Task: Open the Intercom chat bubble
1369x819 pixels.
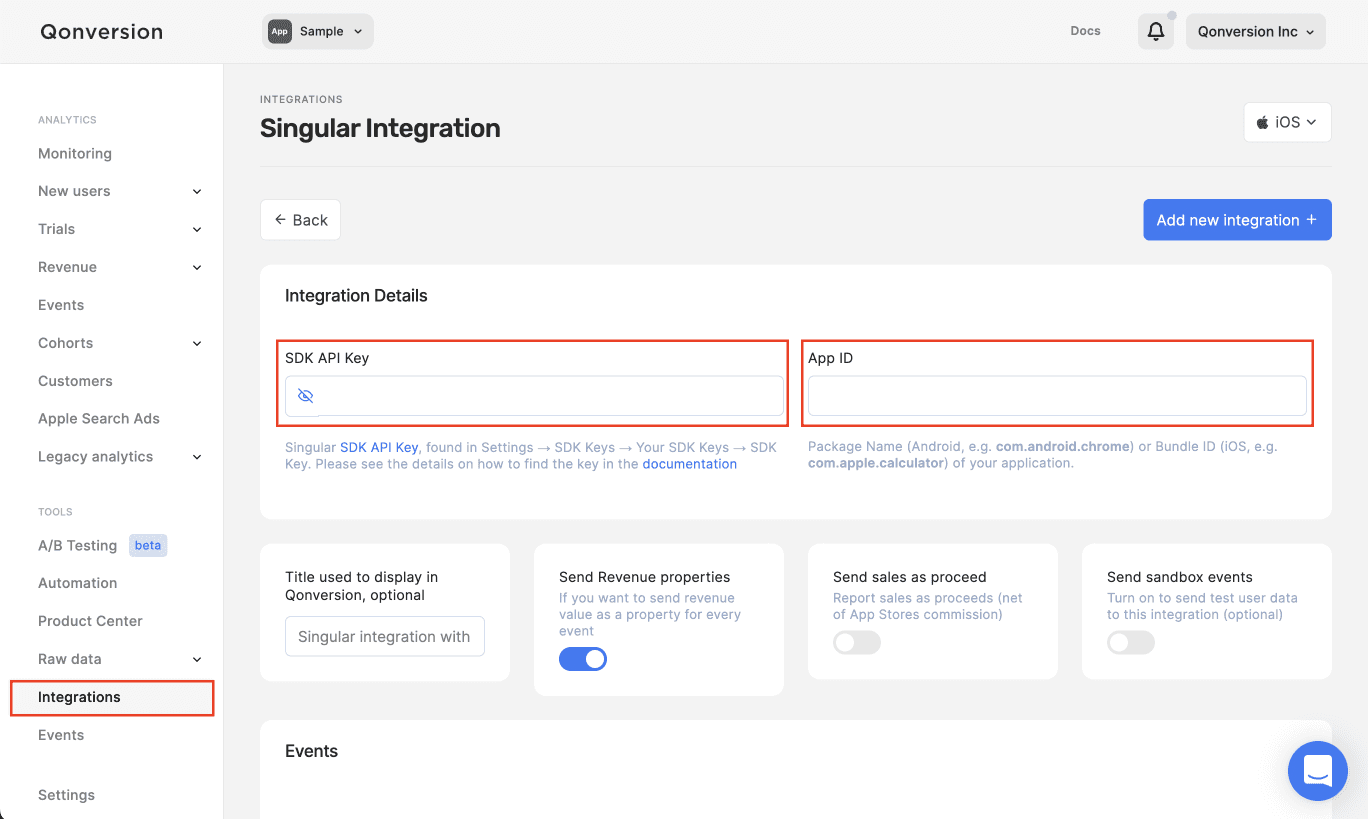Action: point(1317,771)
